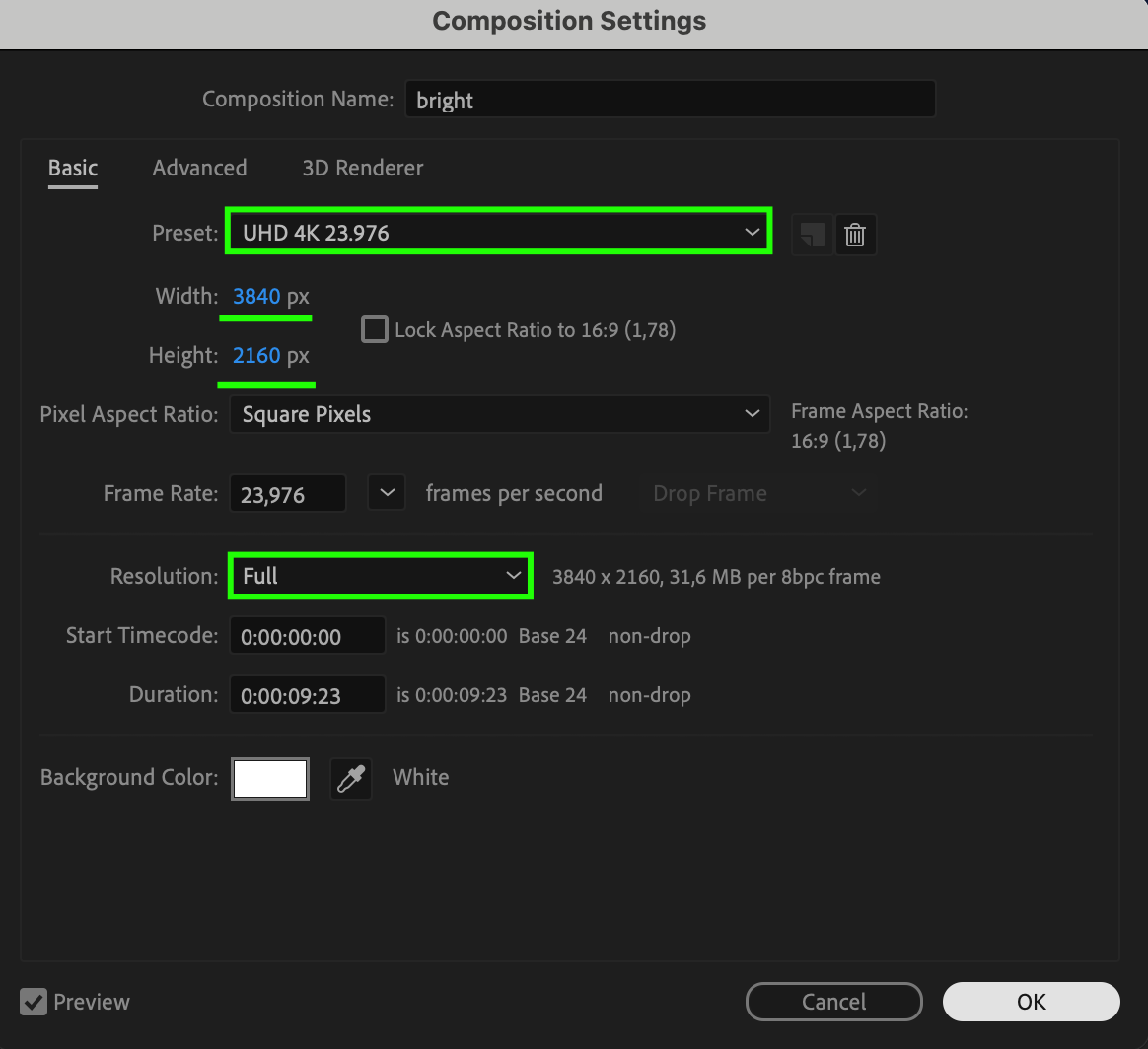Switch to the Advanced tab
The height and width of the screenshot is (1049, 1148).
pos(199,168)
